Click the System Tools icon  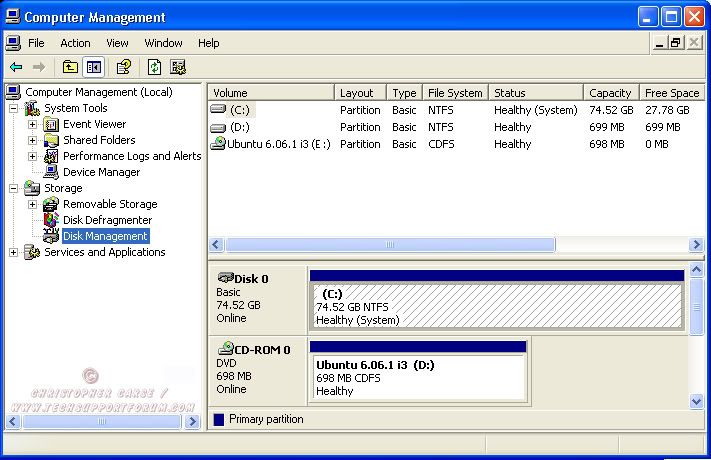point(32,108)
